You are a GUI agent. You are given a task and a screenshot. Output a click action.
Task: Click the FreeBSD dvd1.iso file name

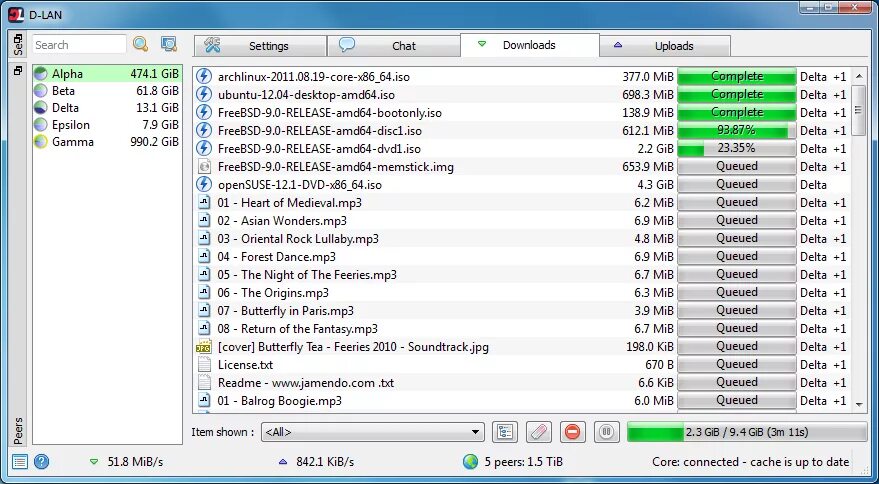319,149
